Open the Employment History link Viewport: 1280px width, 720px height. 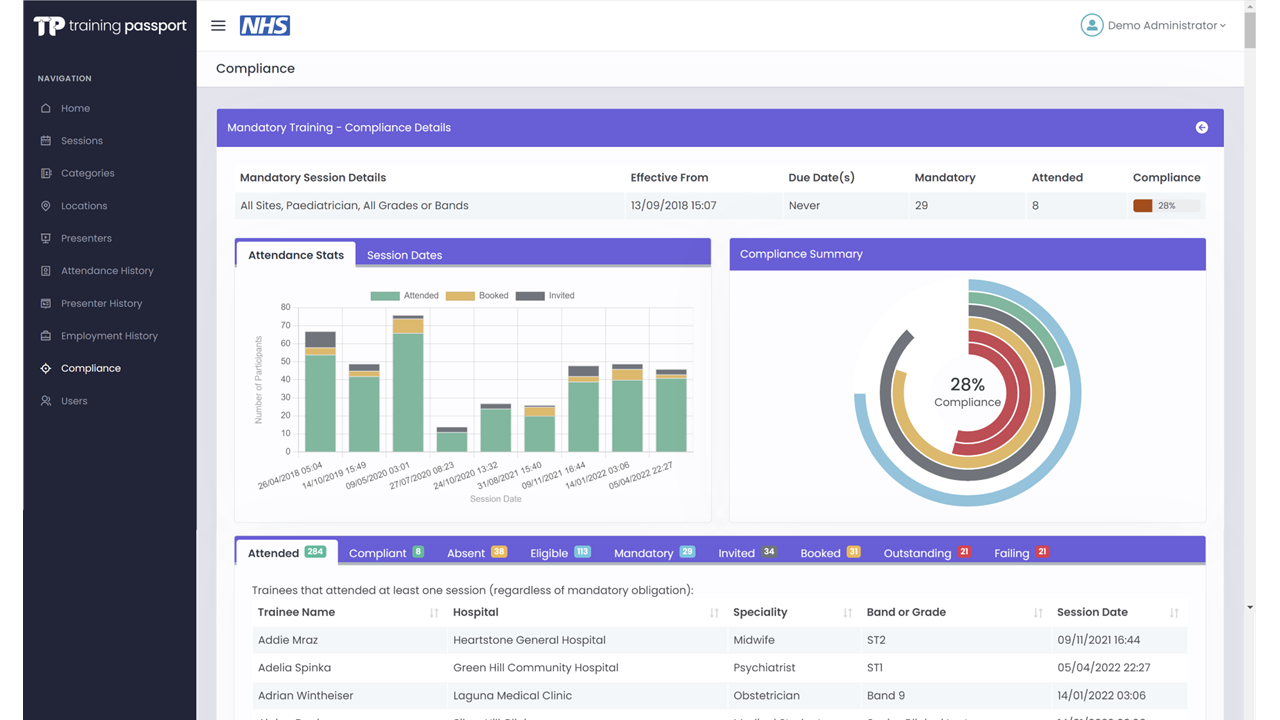[x=109, y=336]
